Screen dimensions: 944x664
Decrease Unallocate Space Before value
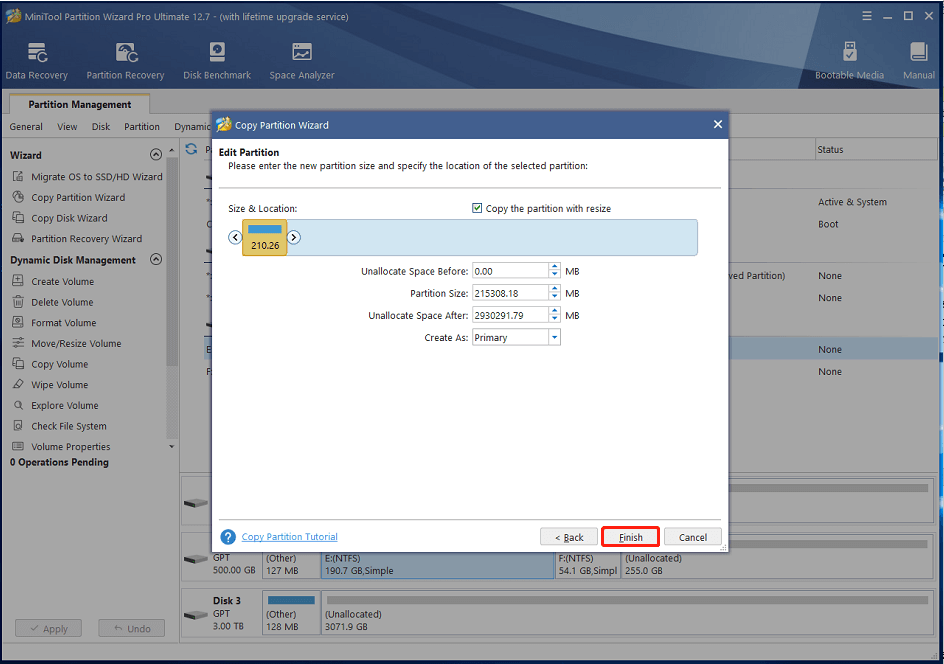pyautogui.click(x=554, y=275)
